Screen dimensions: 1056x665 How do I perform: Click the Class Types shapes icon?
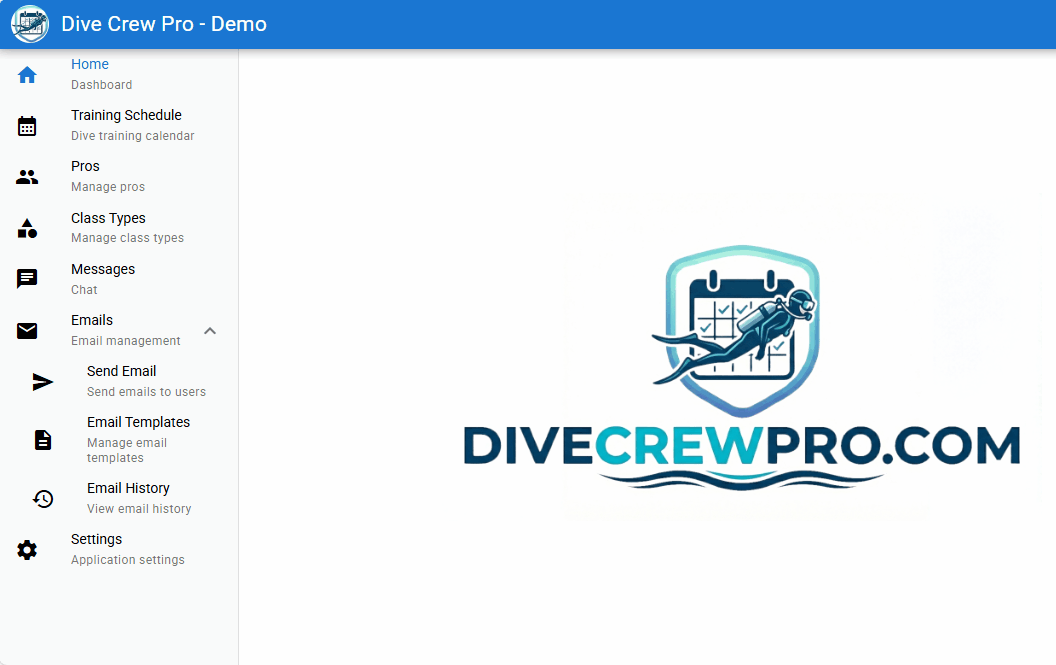(x=27, y=228)
